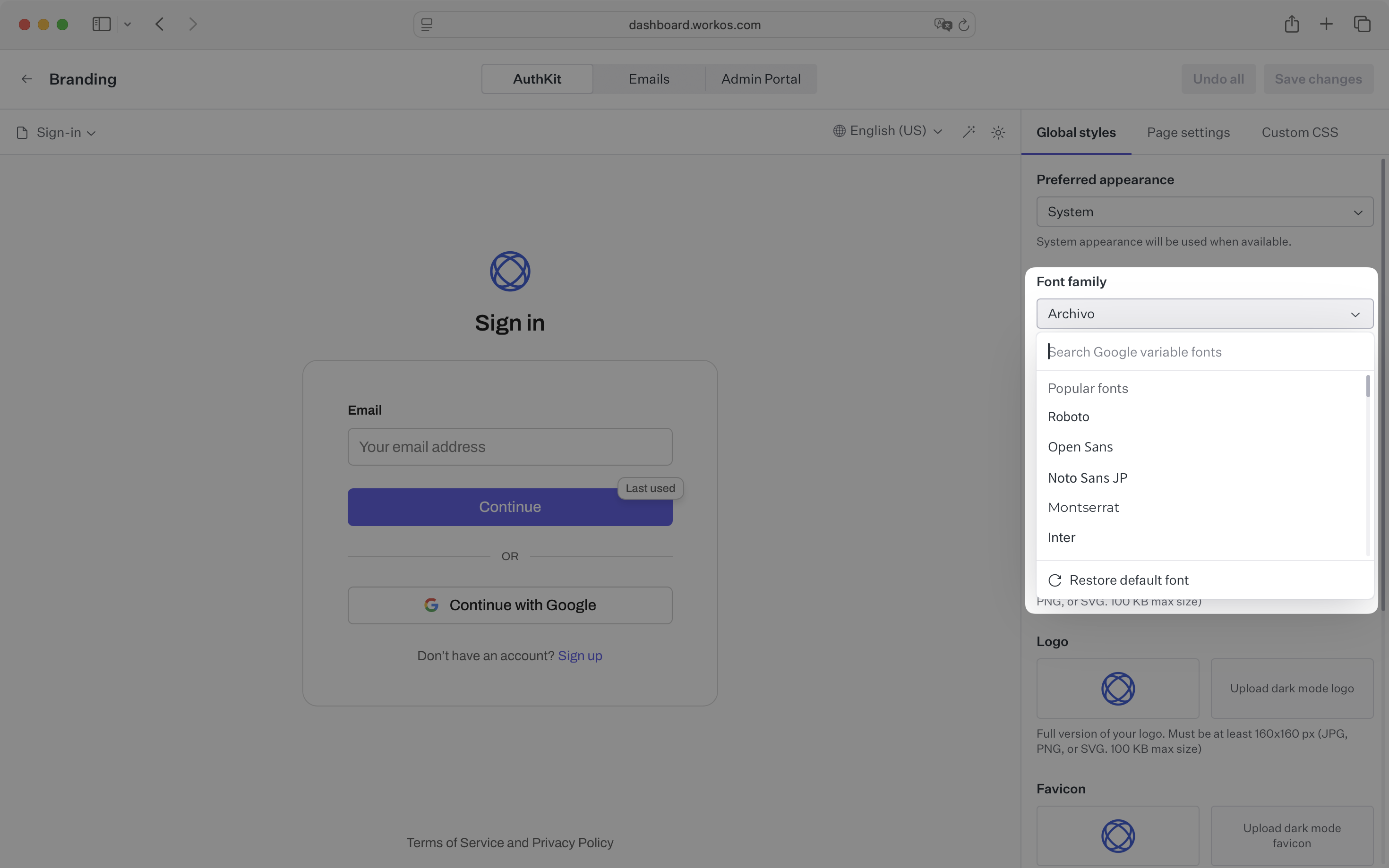Click the Safari share icon
Screen dimensions: 1389x868
(1291, 24)
